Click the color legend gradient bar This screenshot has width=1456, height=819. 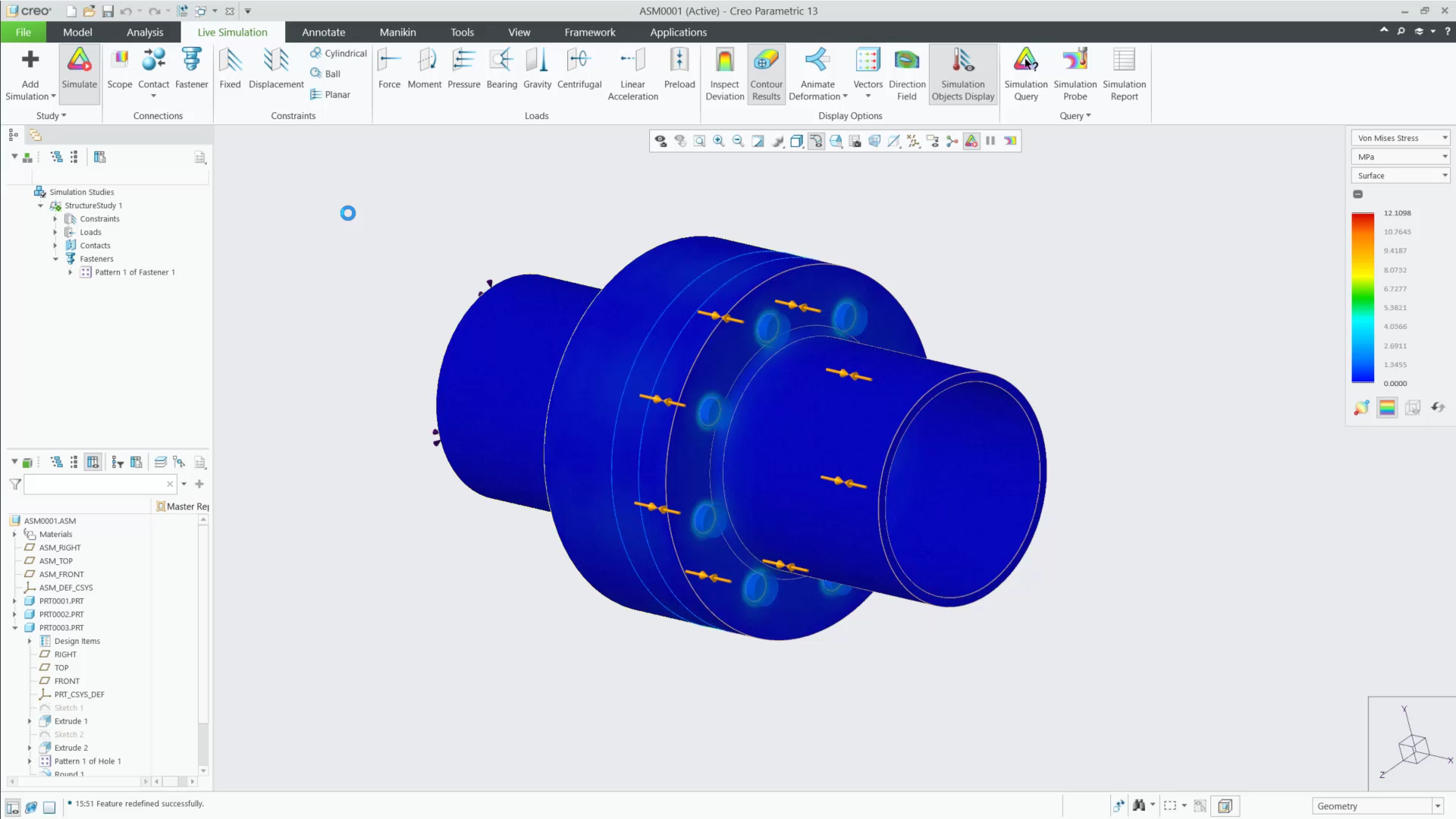1363,298
